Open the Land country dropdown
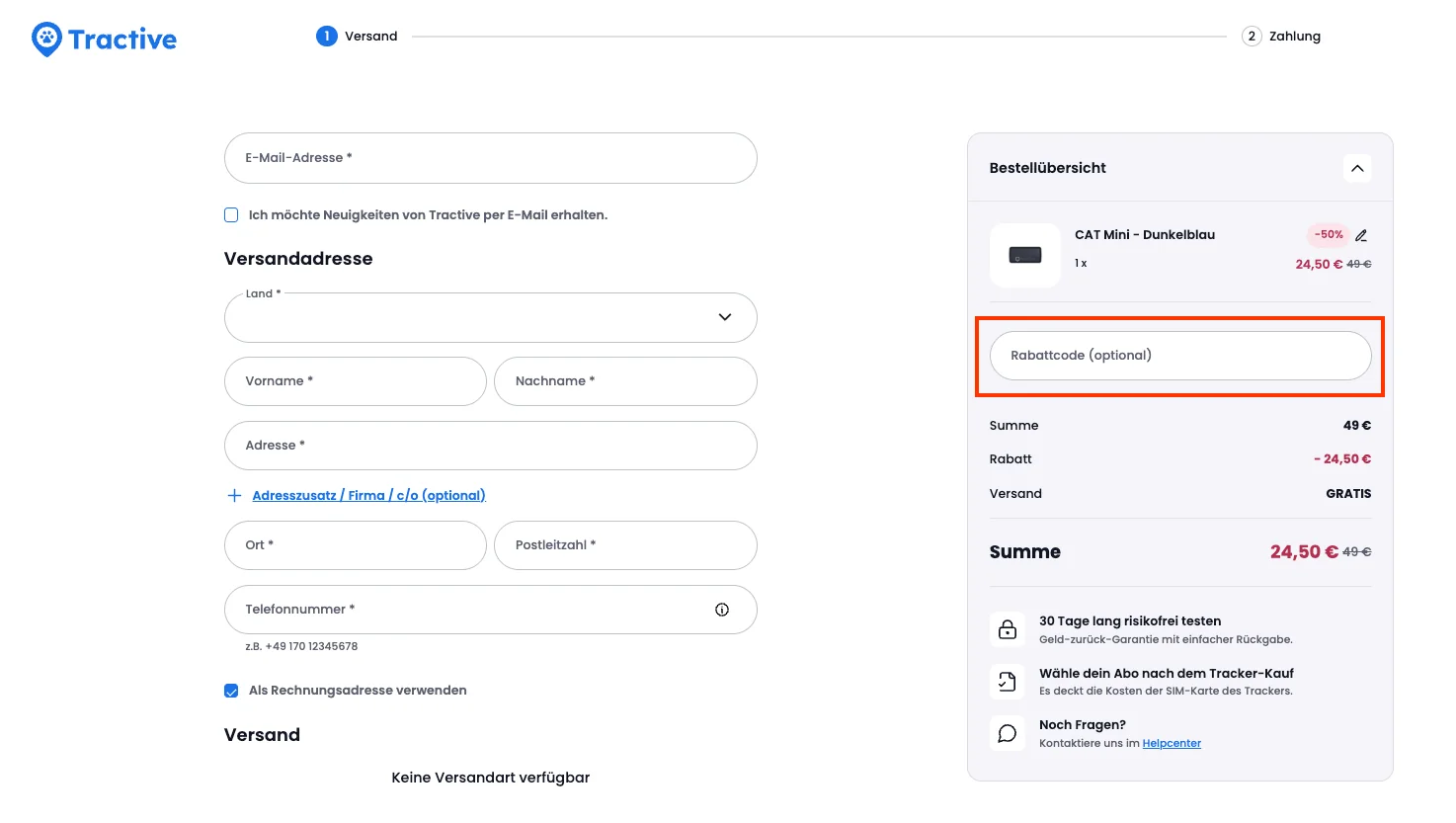The image size is (1456, 823). [x=490, y=317]
